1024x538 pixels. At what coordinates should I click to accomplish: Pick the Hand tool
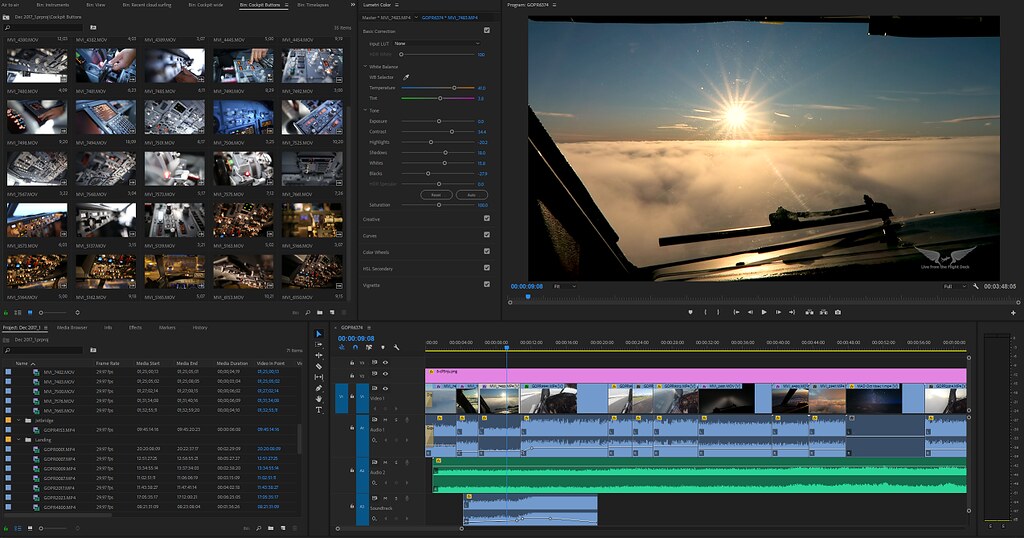[319, 399]
